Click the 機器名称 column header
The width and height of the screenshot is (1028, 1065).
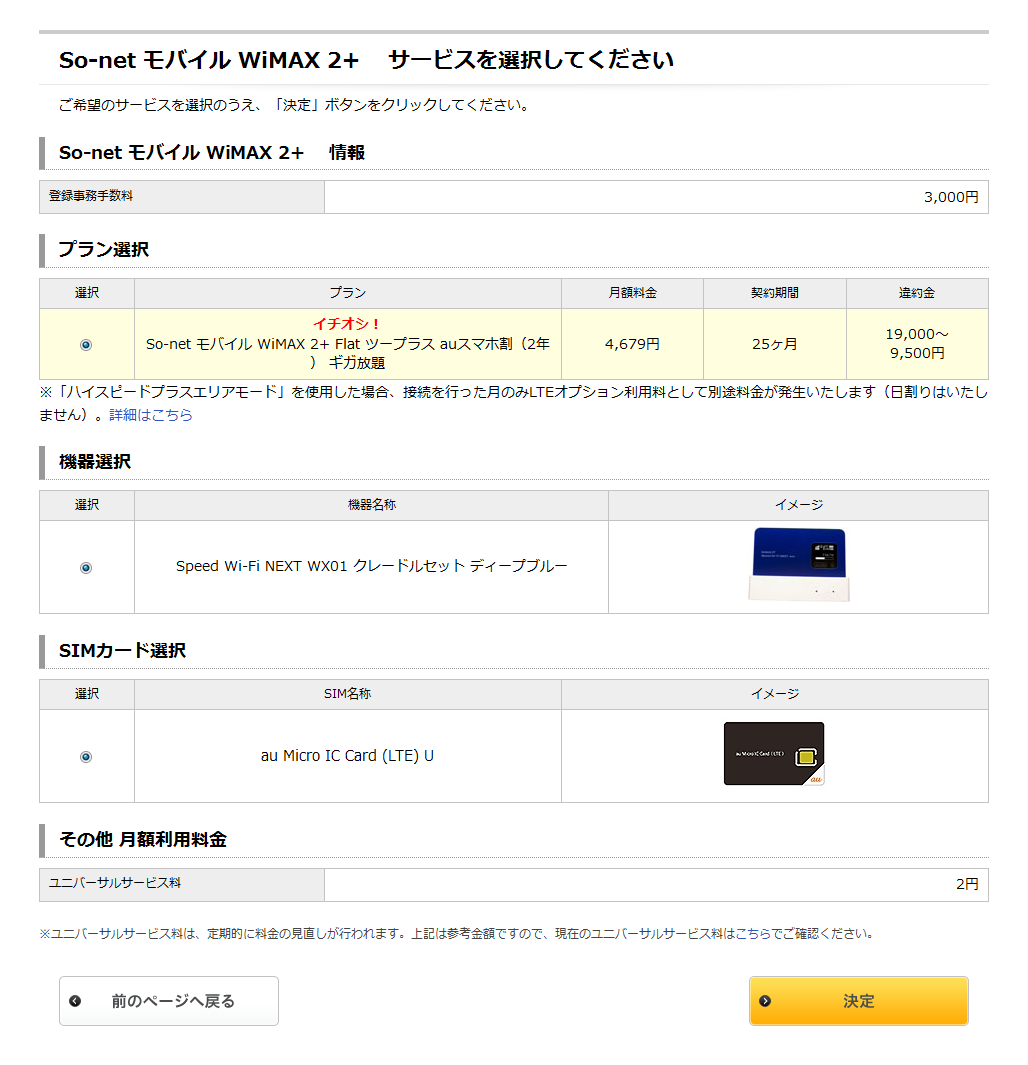pyautogui.click(x=371, y=505)
